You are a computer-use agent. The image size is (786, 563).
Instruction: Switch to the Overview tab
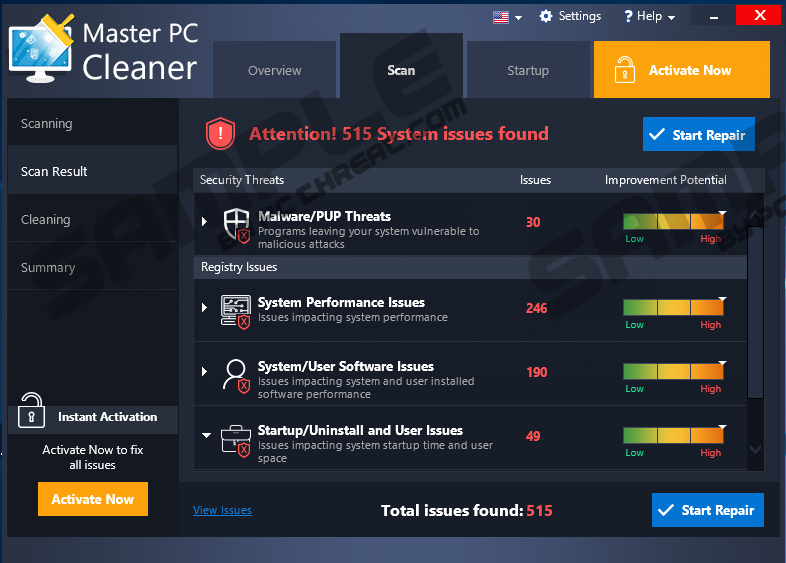[x=274, y=71]
